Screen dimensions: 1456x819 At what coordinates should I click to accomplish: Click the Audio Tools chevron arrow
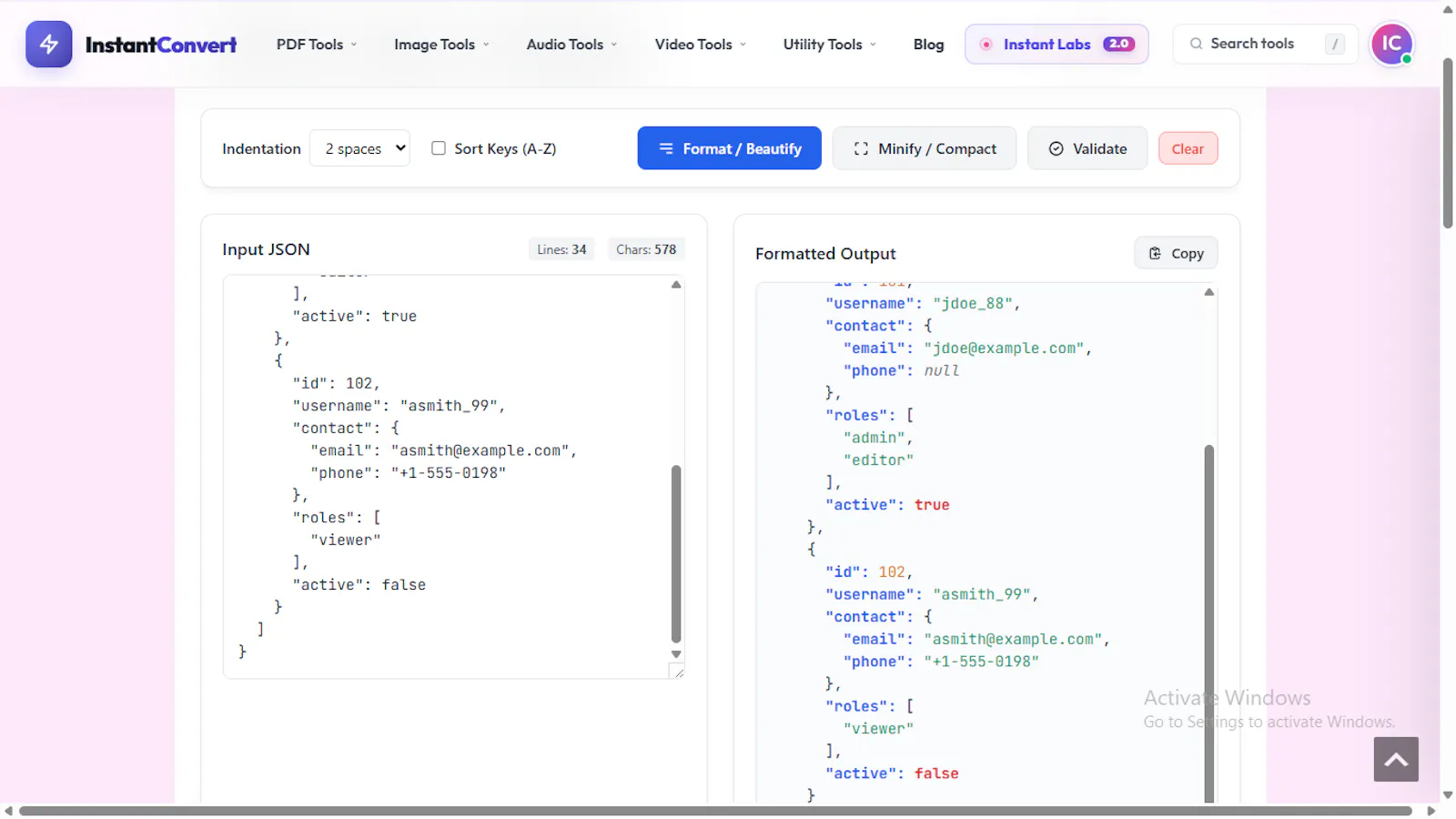tap(614, 45)
